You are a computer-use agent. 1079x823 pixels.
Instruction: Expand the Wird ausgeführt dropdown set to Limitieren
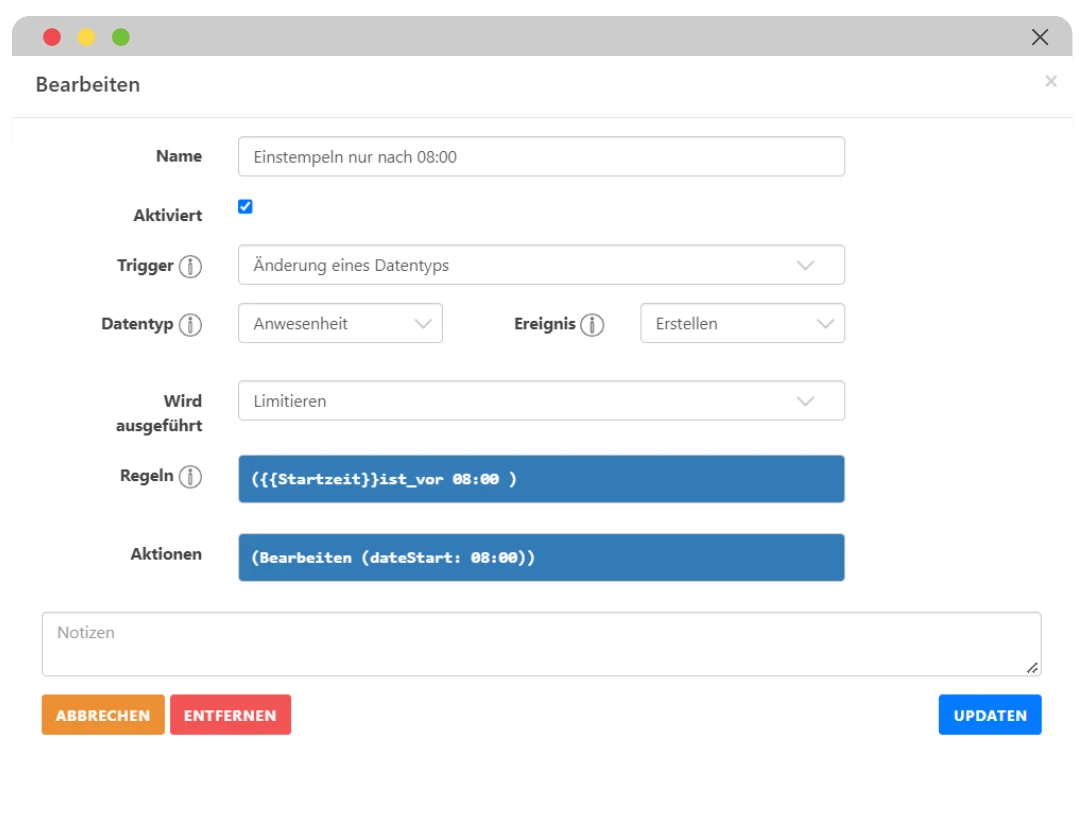(x=540, y=400)
